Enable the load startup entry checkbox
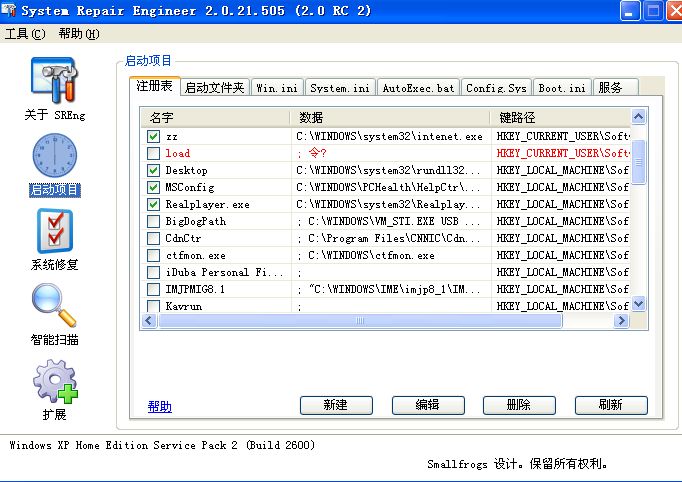Viewport: 682px width, 482px height. click(x=153, y=153)
